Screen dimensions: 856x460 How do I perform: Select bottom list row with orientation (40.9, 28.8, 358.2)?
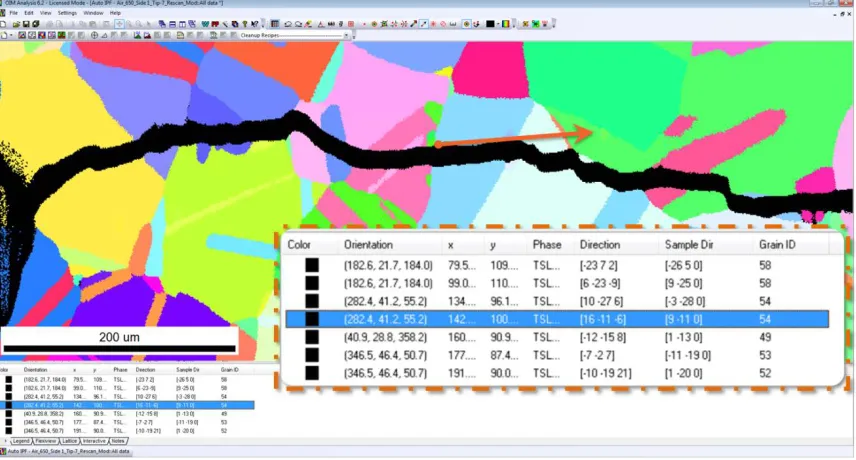pos(127,414)
